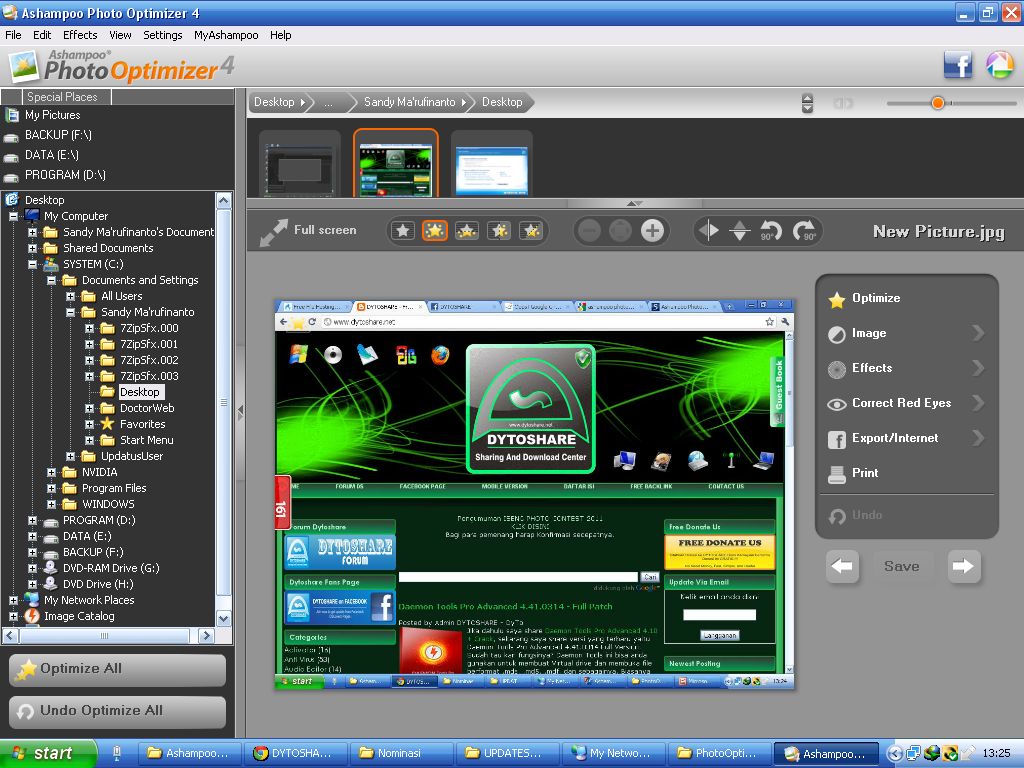Rotate picture 90° counterclockwise

(771, 231)
